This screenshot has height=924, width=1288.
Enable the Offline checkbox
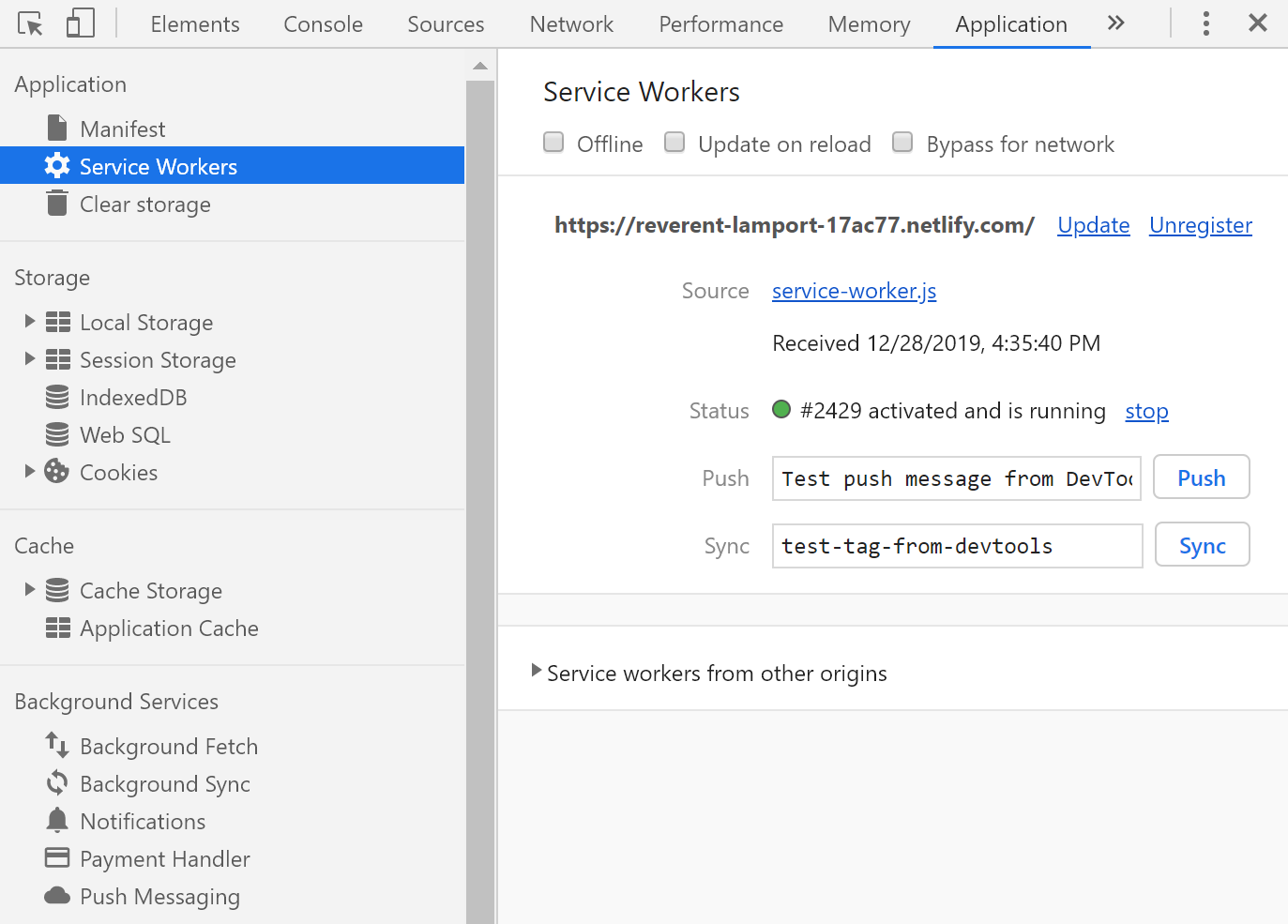[553, 143]
